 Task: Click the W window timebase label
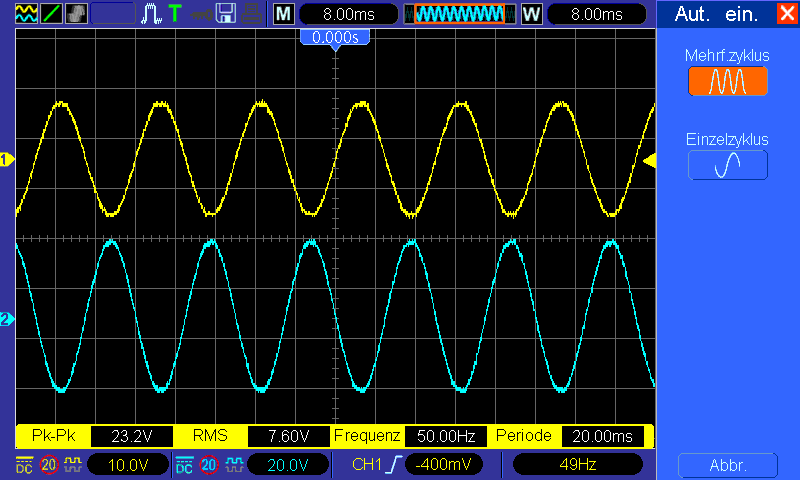click(532, 14)
